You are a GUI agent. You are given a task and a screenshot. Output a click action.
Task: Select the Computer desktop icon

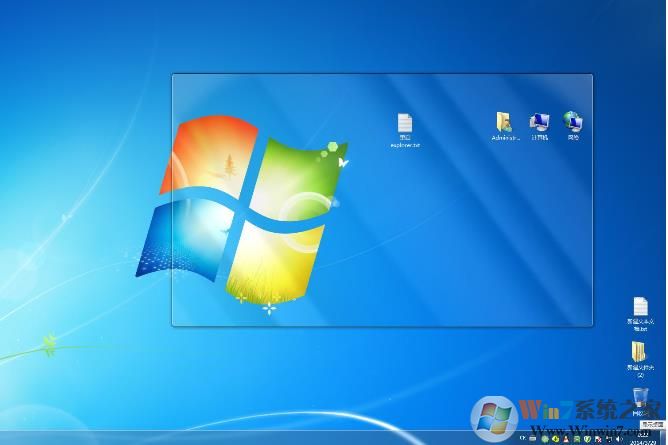(540, 123)
